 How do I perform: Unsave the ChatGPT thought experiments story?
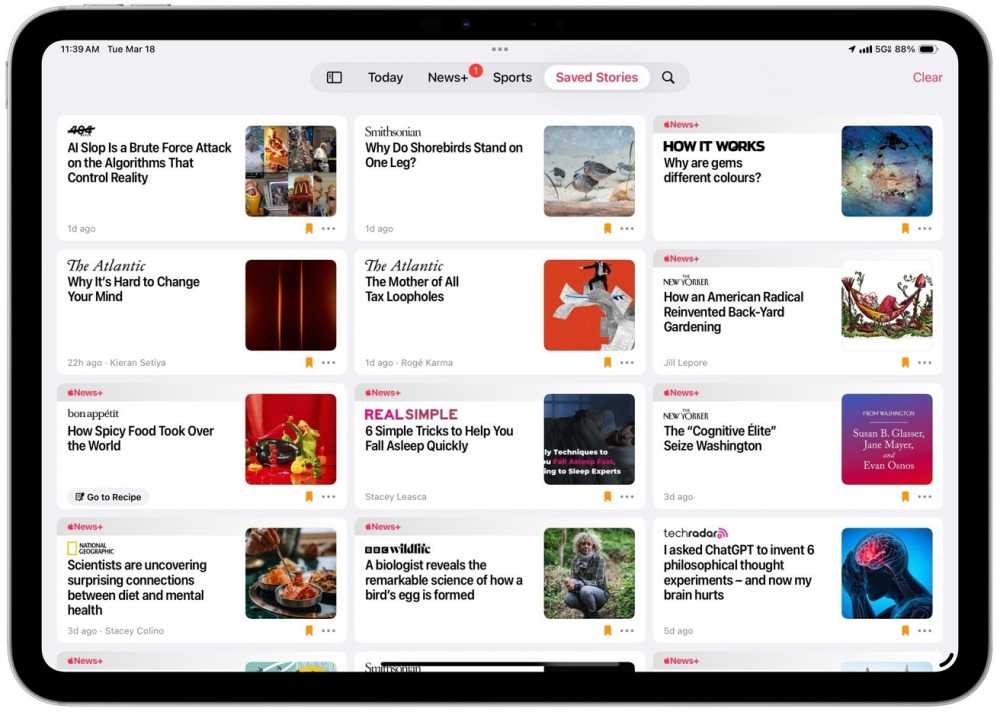coord(905,630)
